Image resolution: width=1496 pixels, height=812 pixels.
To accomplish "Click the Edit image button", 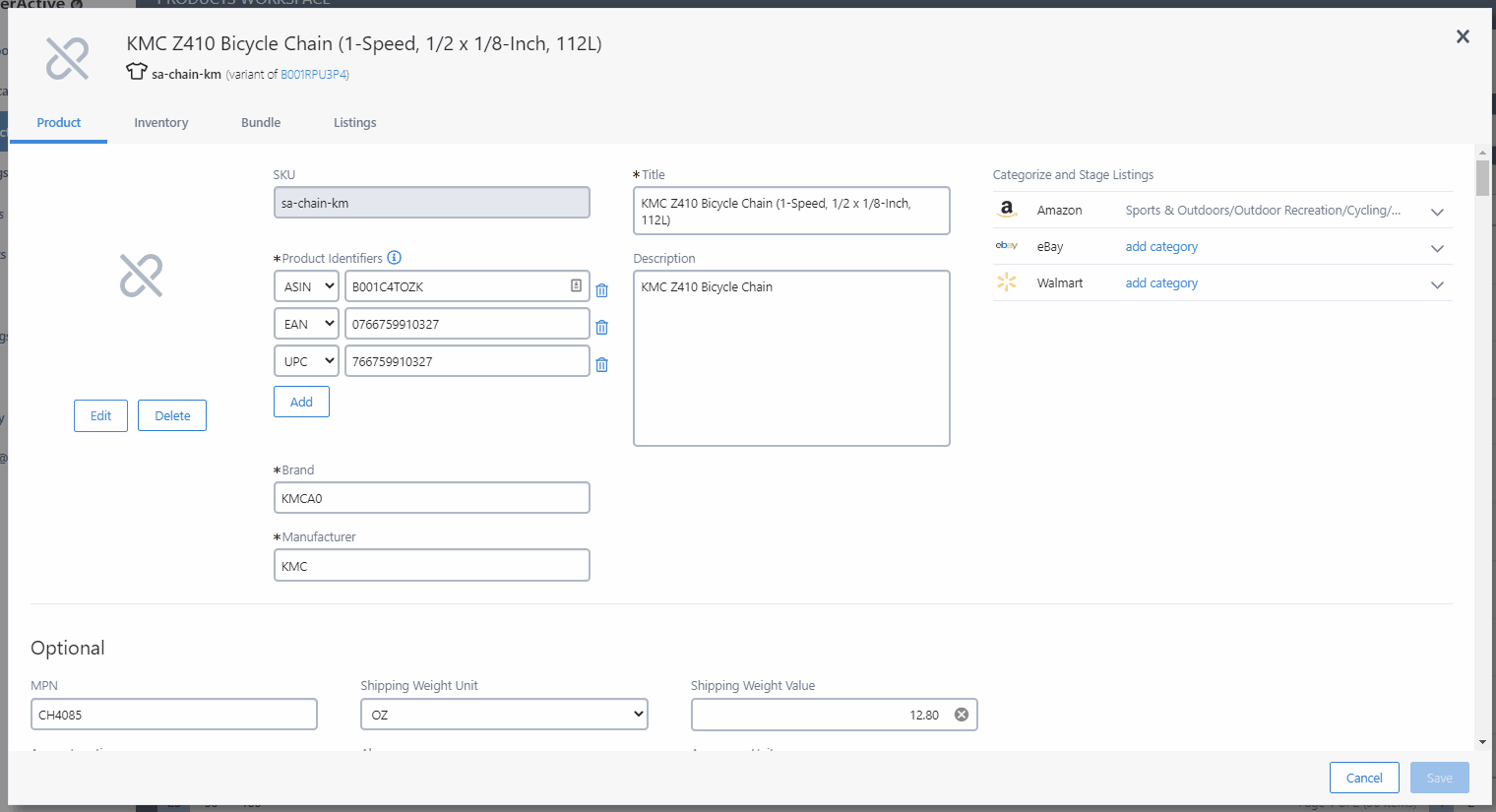I will click(100, 415).
